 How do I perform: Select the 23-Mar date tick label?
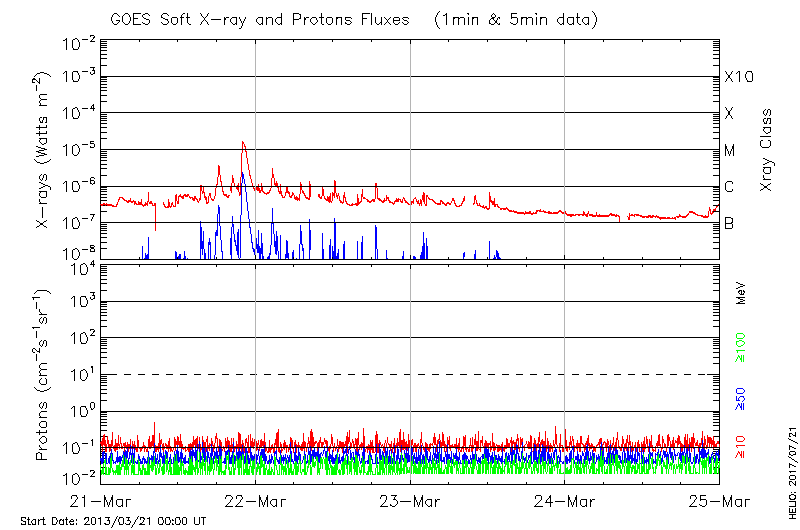(x=410, y=500)
